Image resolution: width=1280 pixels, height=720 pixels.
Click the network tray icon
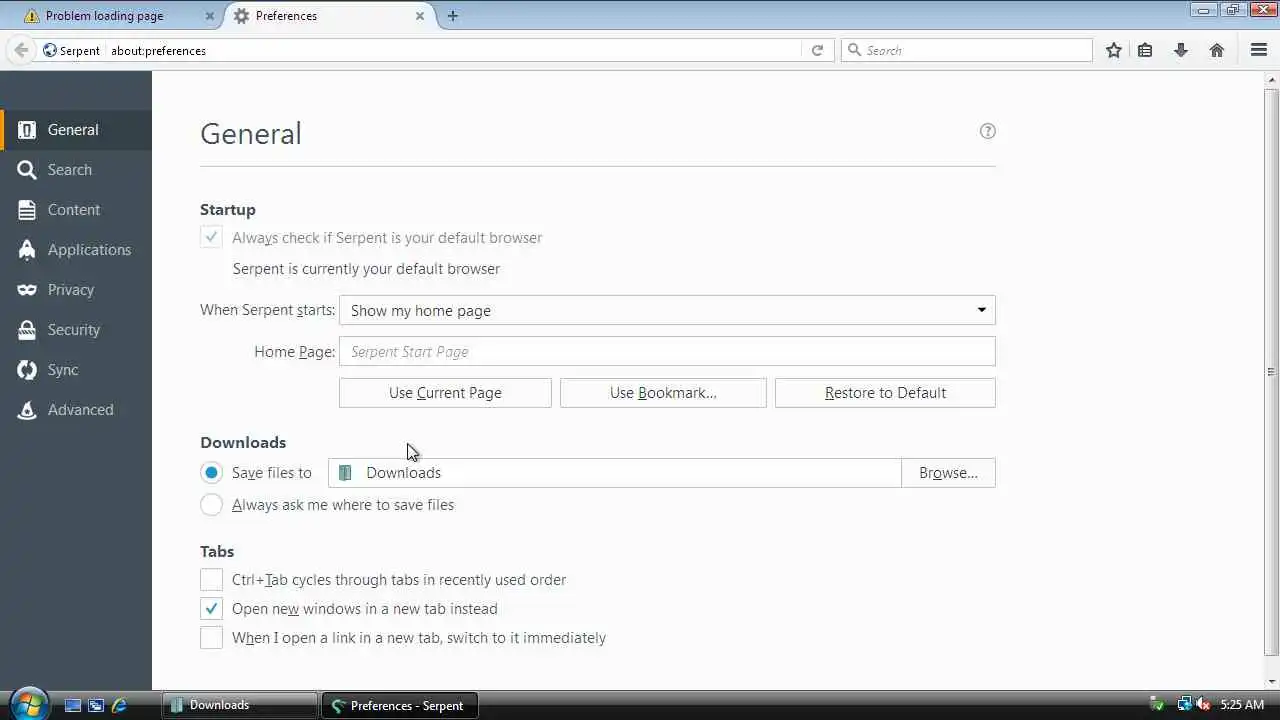(x=1184, y=705)
